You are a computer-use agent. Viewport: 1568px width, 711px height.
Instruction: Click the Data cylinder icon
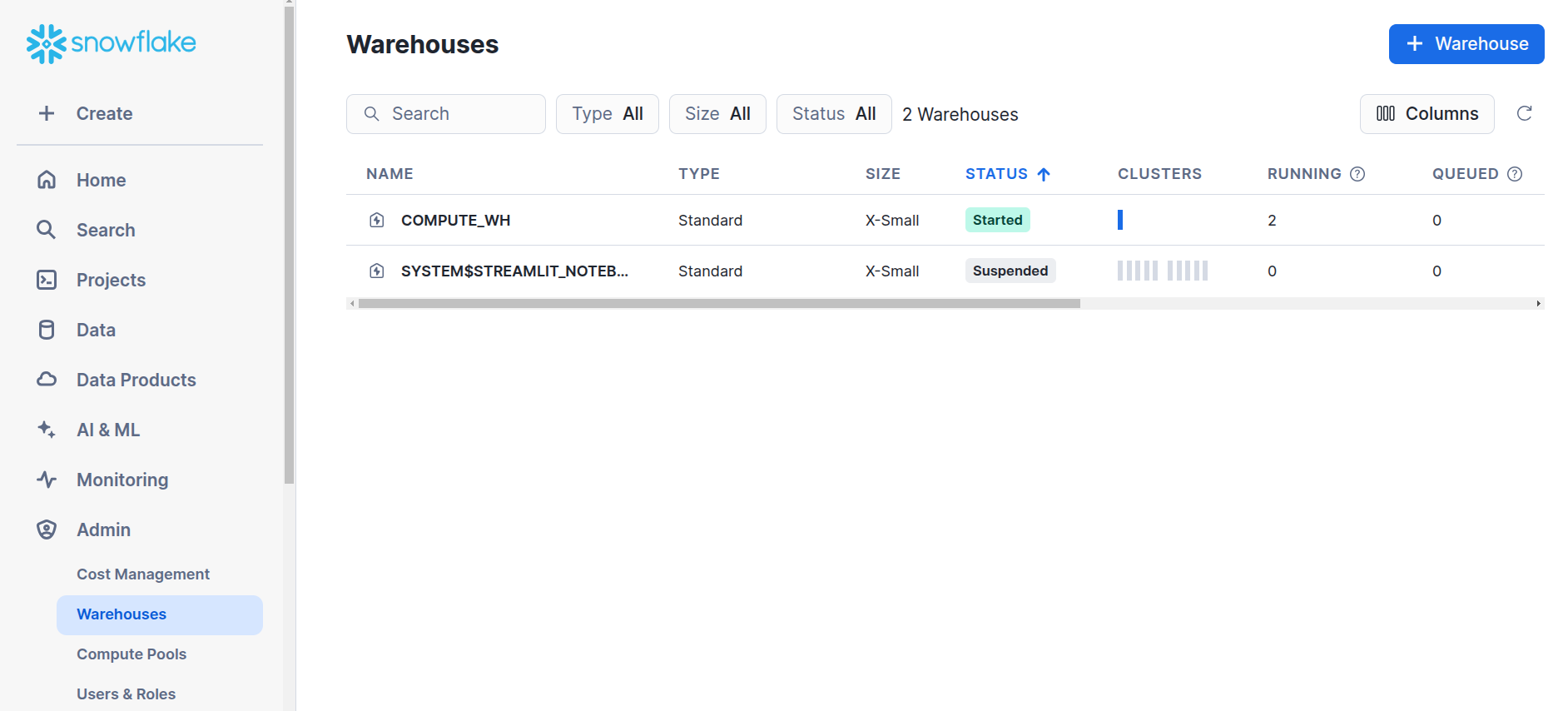[47, 330]
